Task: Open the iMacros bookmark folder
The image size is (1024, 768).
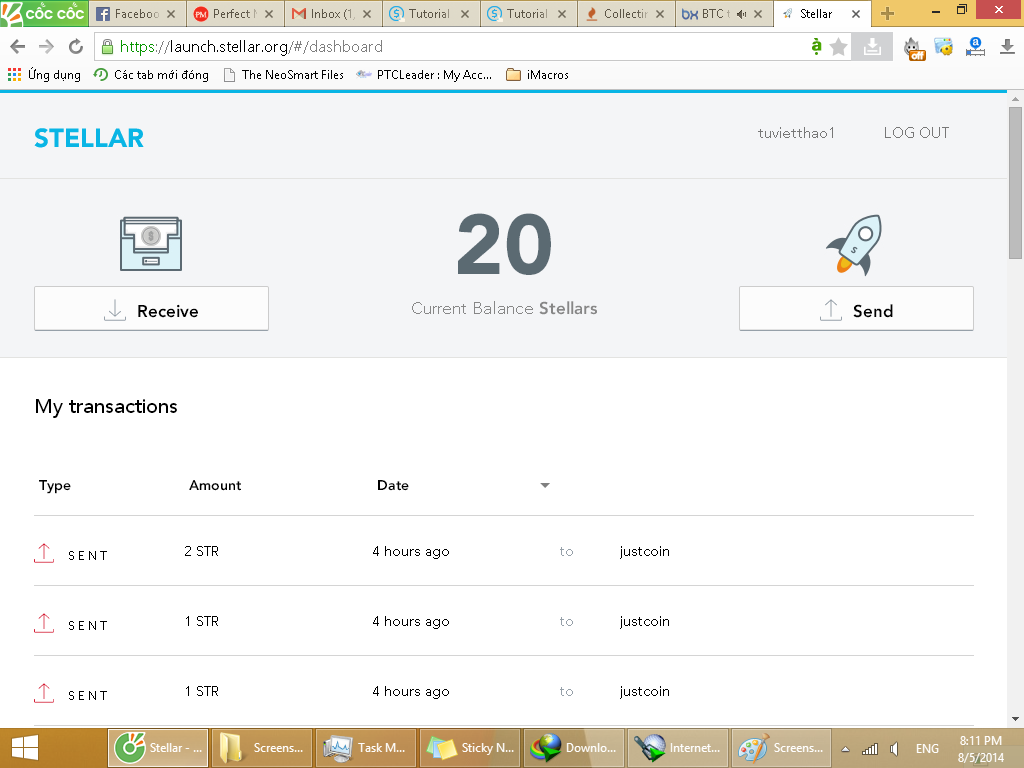Action: click(x=537, y=74)
